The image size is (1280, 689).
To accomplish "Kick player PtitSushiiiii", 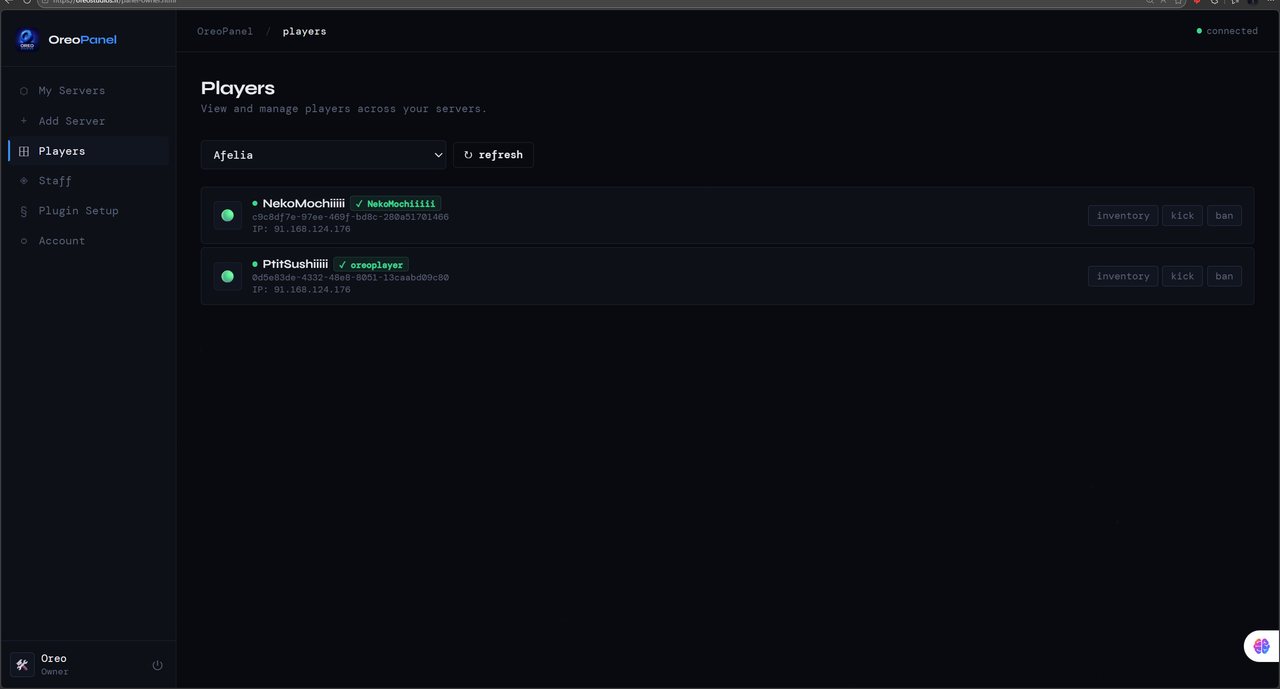I will 1182,276.
